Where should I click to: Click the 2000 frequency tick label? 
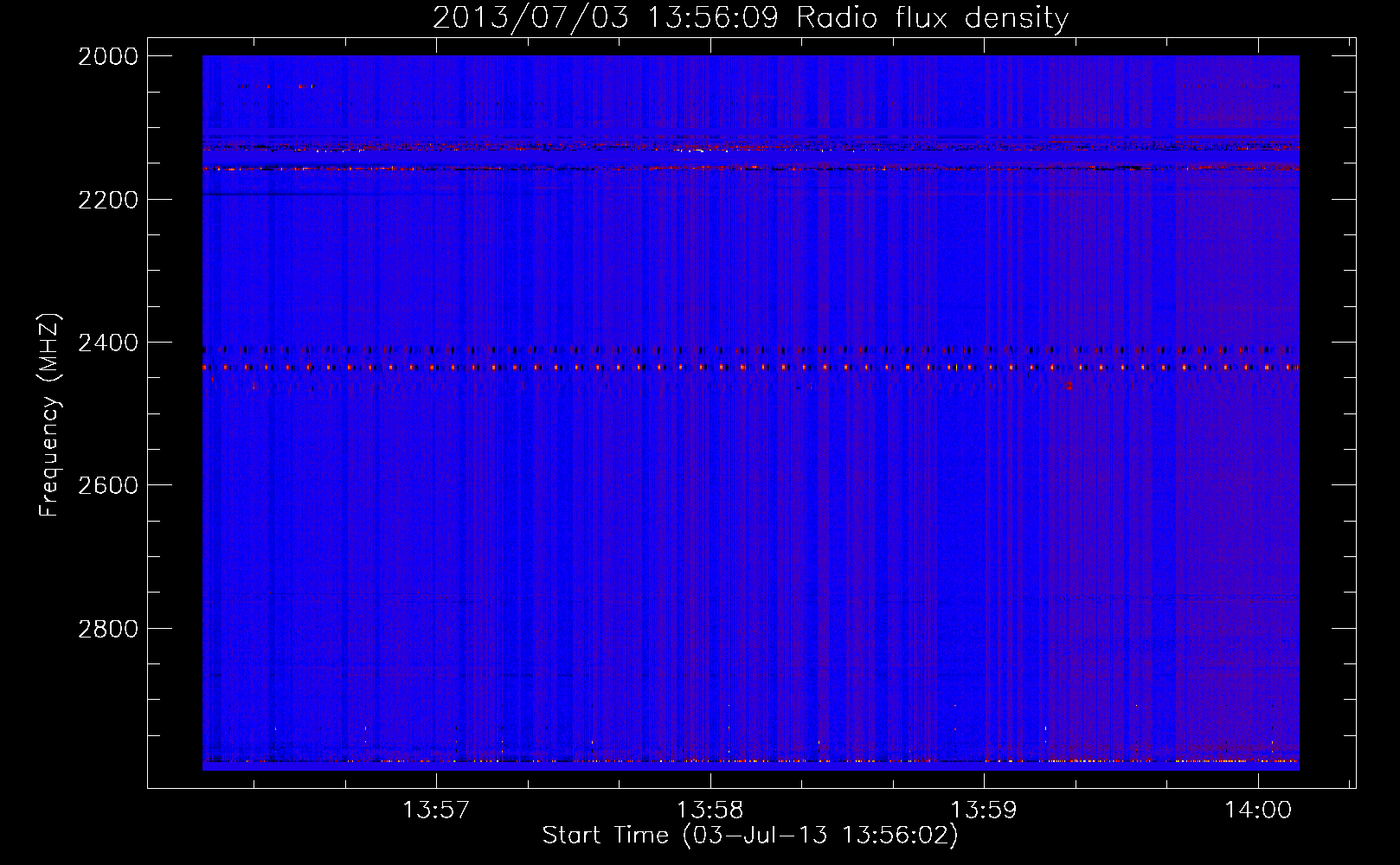tap(108, 56)
